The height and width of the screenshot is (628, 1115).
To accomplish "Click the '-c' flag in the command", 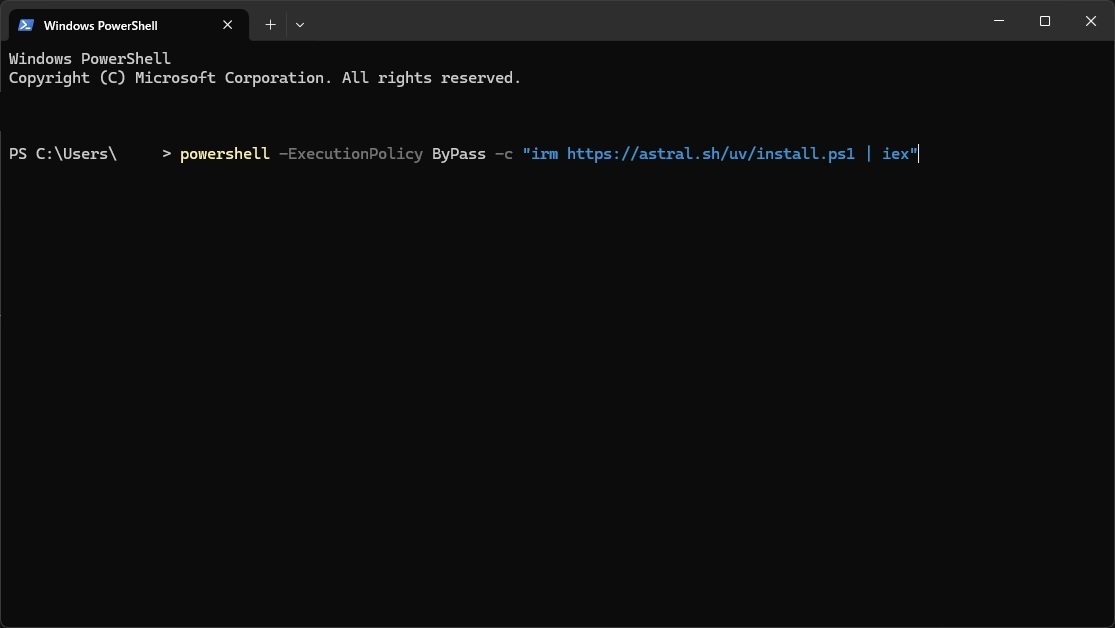I will coord(503,154).
